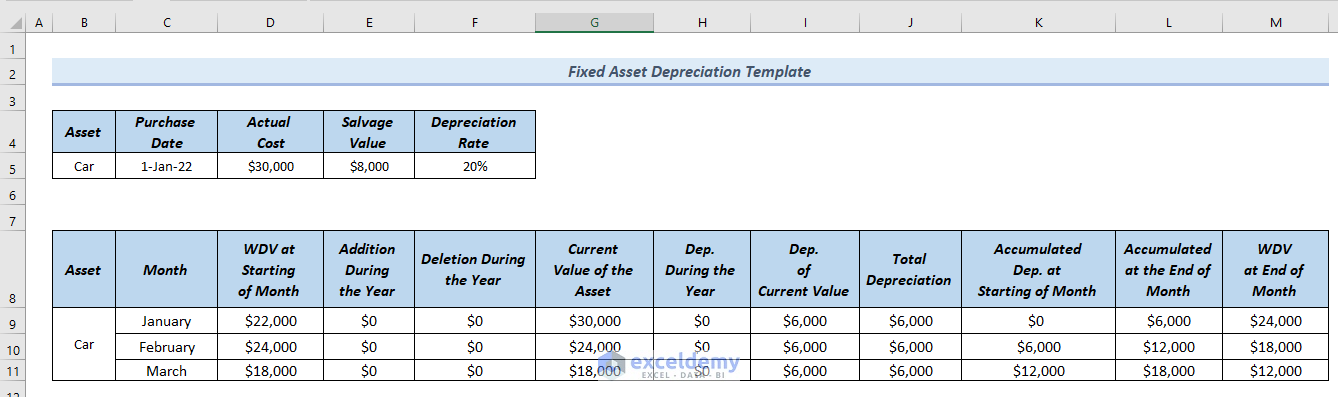Click January's $24,000 WDV at end cell
The height and width of the screenshot is (397, 1338).
click(1276, 322)
